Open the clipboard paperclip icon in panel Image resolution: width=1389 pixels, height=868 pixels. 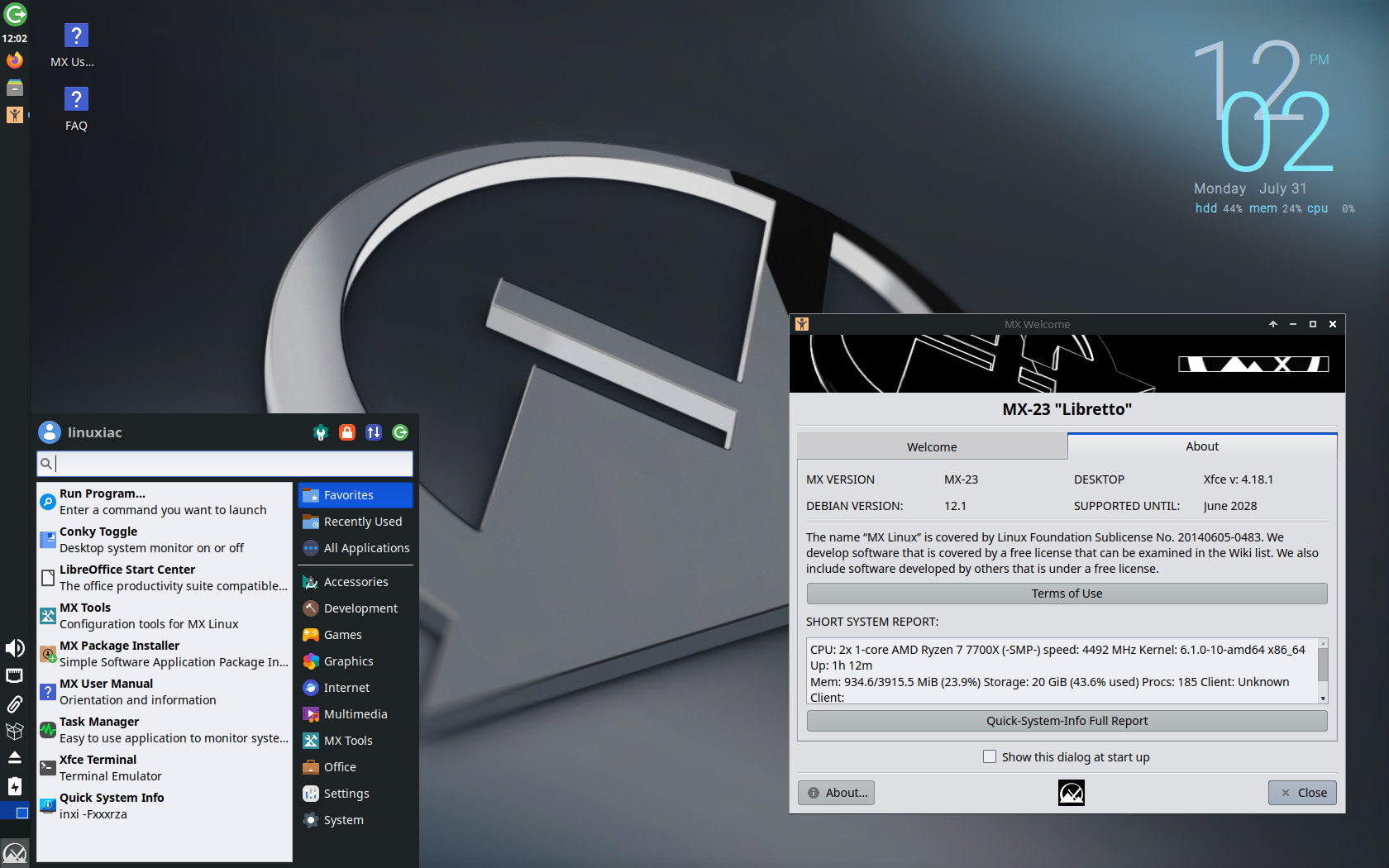tap(15, 703)
